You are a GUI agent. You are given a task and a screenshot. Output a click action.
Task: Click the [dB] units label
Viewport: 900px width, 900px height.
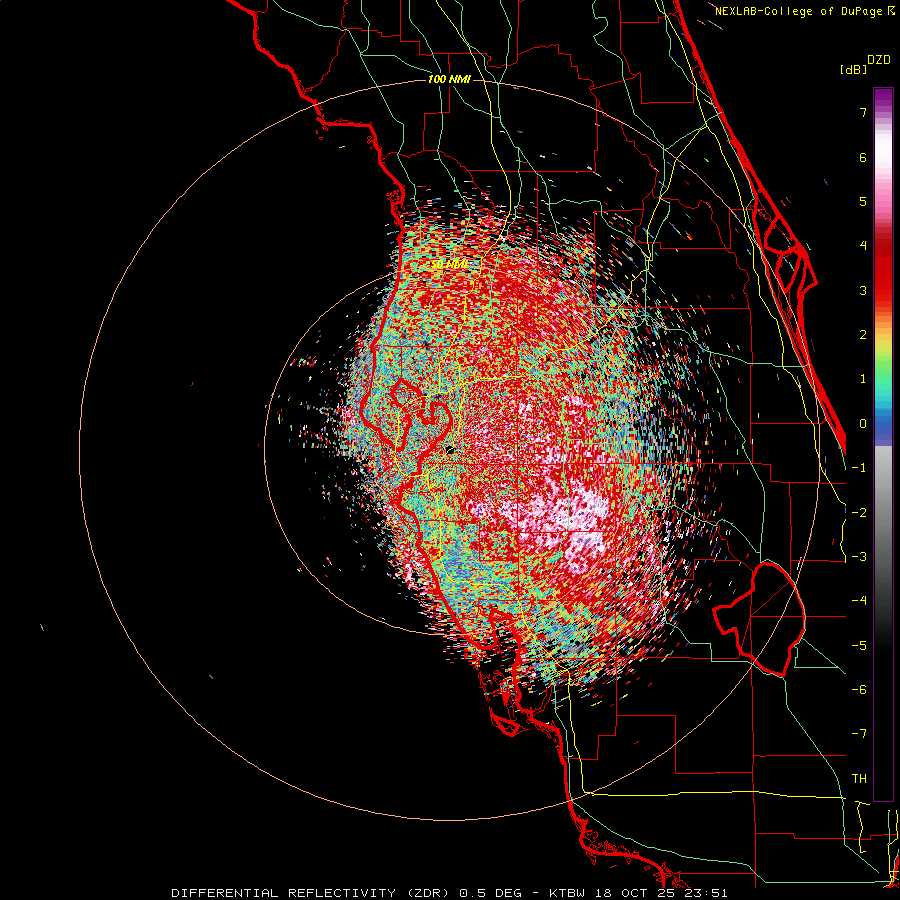(x=853, y=69)
